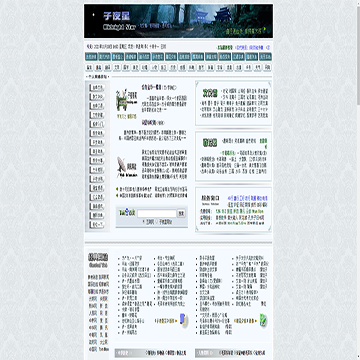Click the blue stacked documents icon
Image resolution: width=360 pixels, height=360 pixels.
tap(184, 320)
